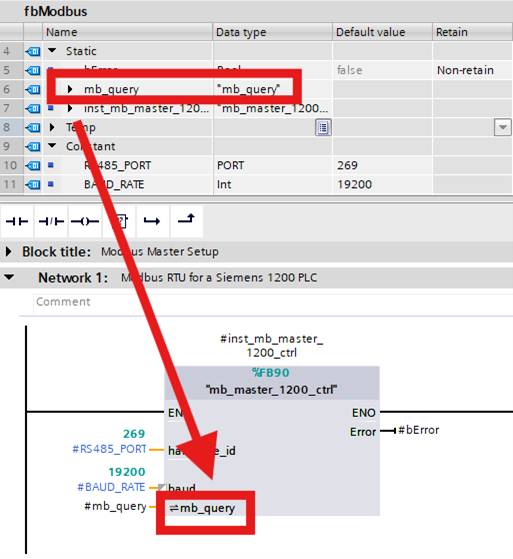This screenshot has height=559, width=513.
Task: Select the PORT data type cell
Action: click(273, 165)
